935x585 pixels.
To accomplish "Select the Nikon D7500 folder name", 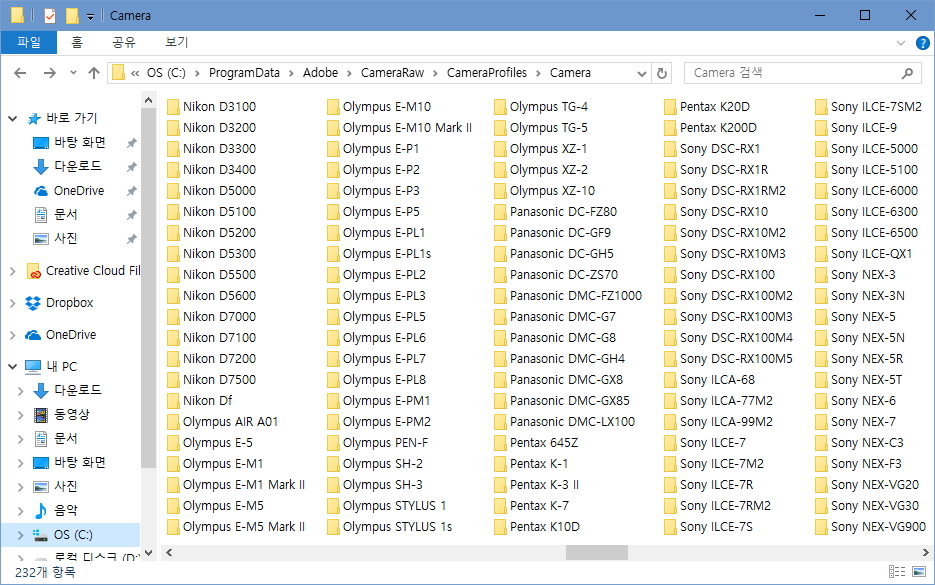I will pos(219,380).
